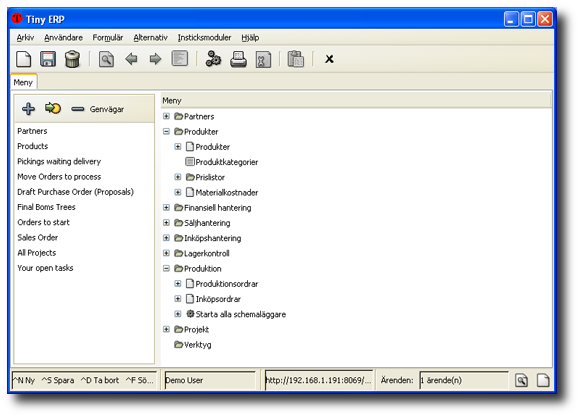Add a shortcut with plus icon
Image resolution: width=580 pixels, height=417 pixels.
click(x=28, y=109)
